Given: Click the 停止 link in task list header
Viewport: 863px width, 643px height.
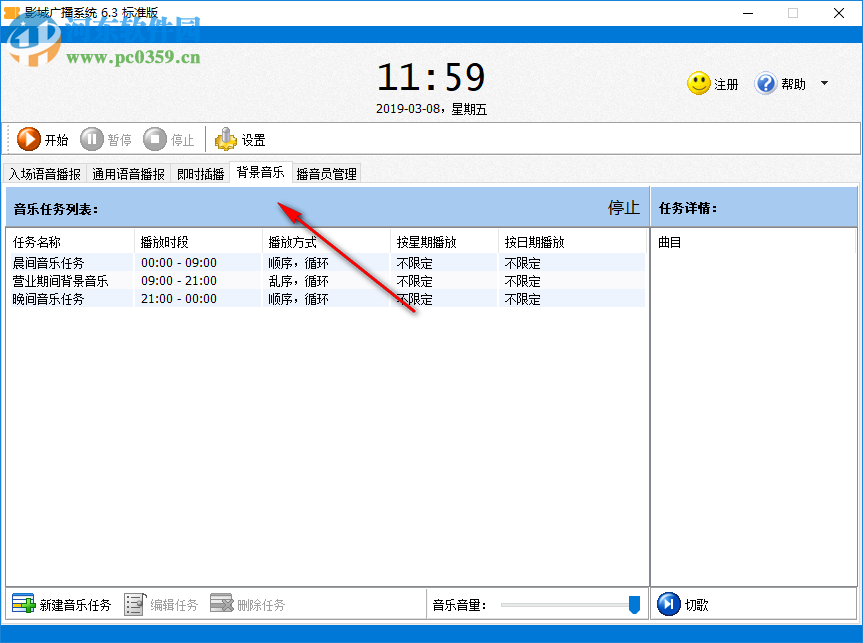Looking at the screenshot, I should [x=623, y=208].
